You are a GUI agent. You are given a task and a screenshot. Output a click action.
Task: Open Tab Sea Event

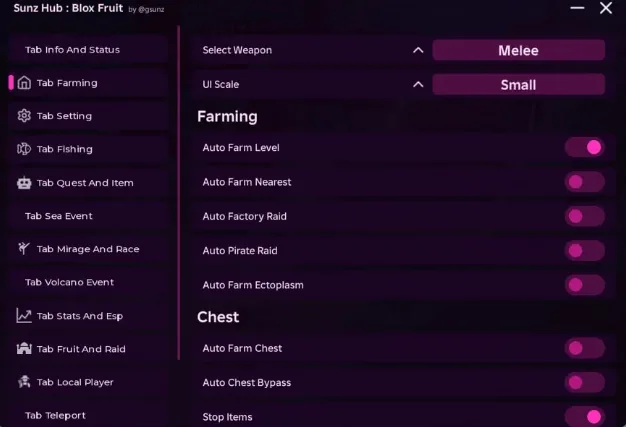coord(59,216)
